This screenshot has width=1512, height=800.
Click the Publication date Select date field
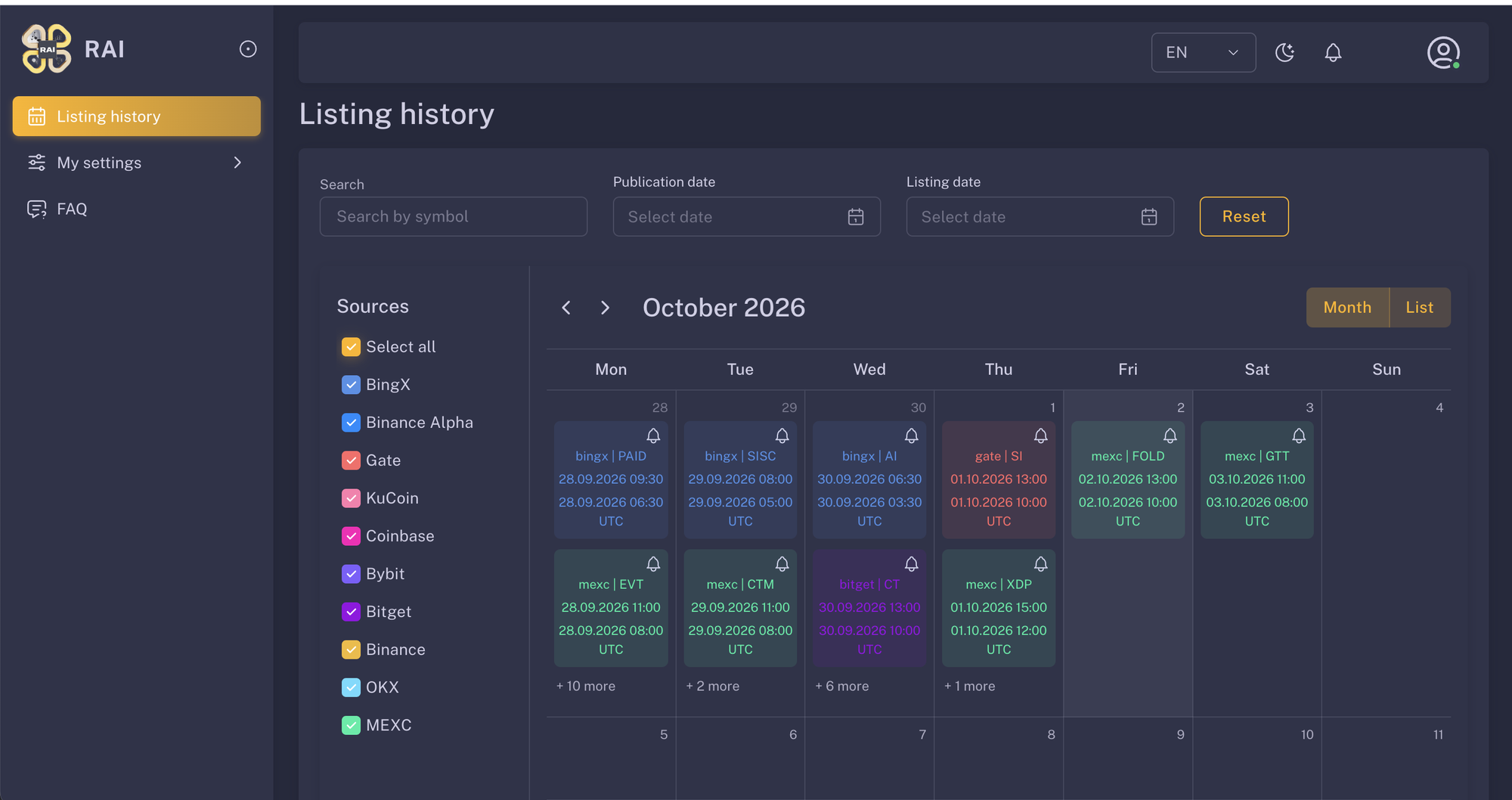pos(747,216)
